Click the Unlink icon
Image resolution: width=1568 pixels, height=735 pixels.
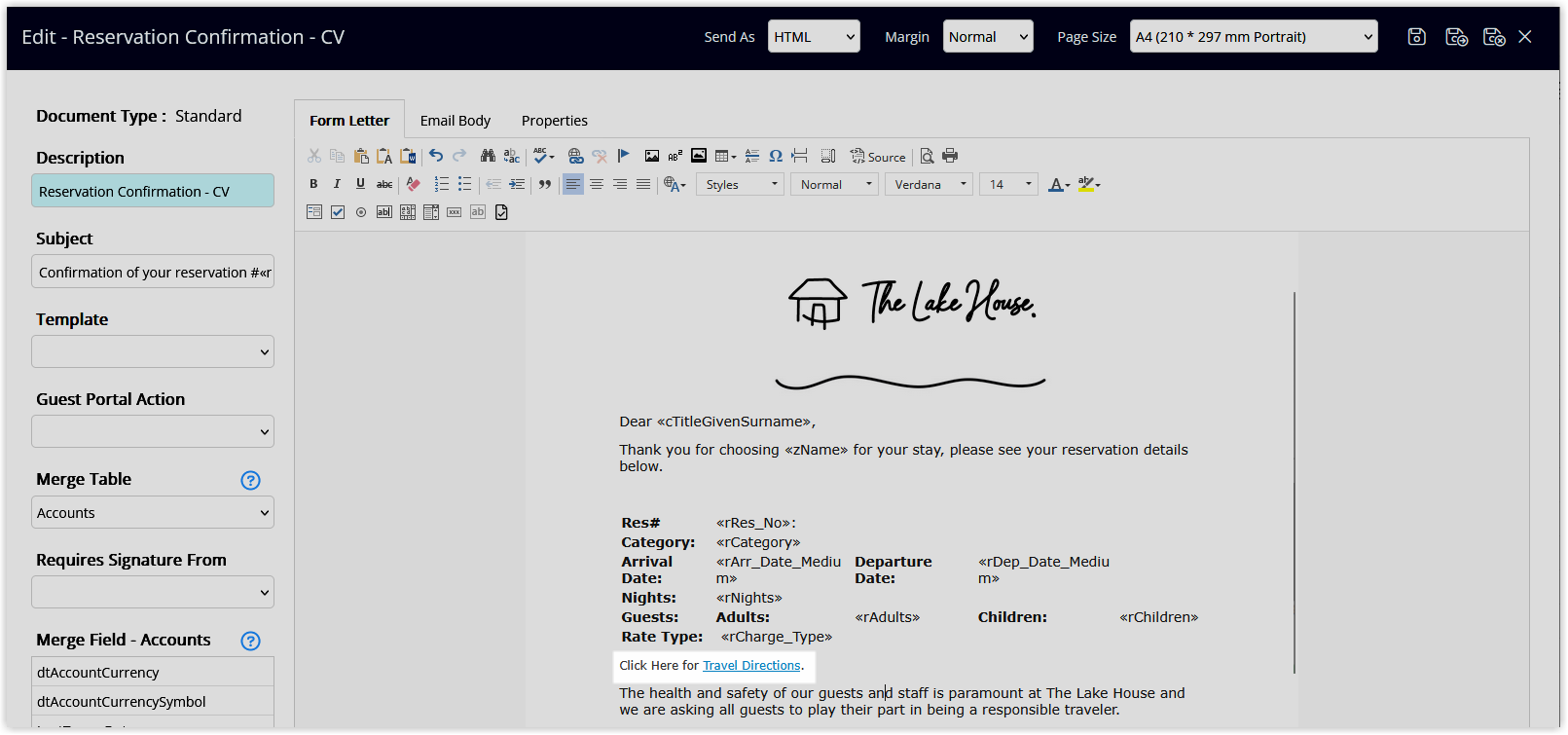599,156
